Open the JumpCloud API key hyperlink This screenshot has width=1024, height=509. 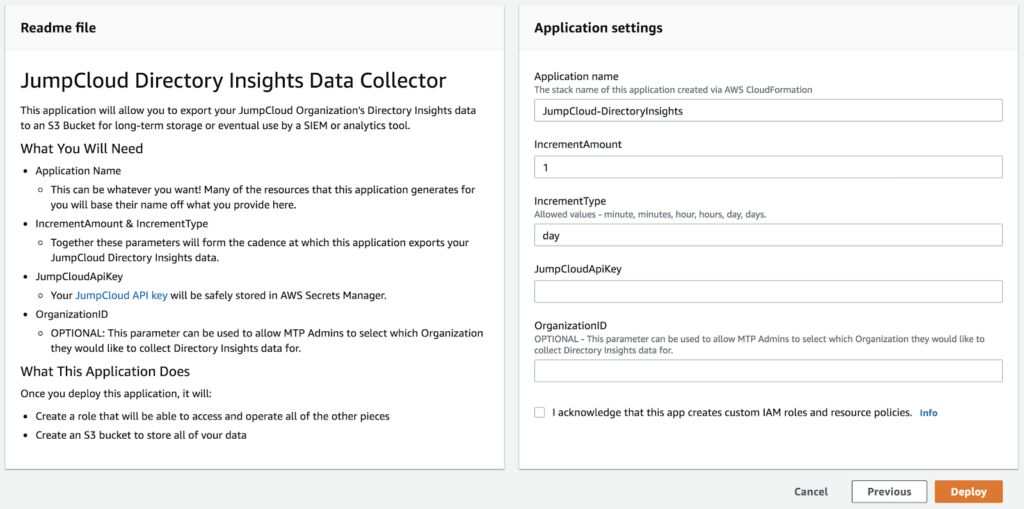click(x=121, y=295)
